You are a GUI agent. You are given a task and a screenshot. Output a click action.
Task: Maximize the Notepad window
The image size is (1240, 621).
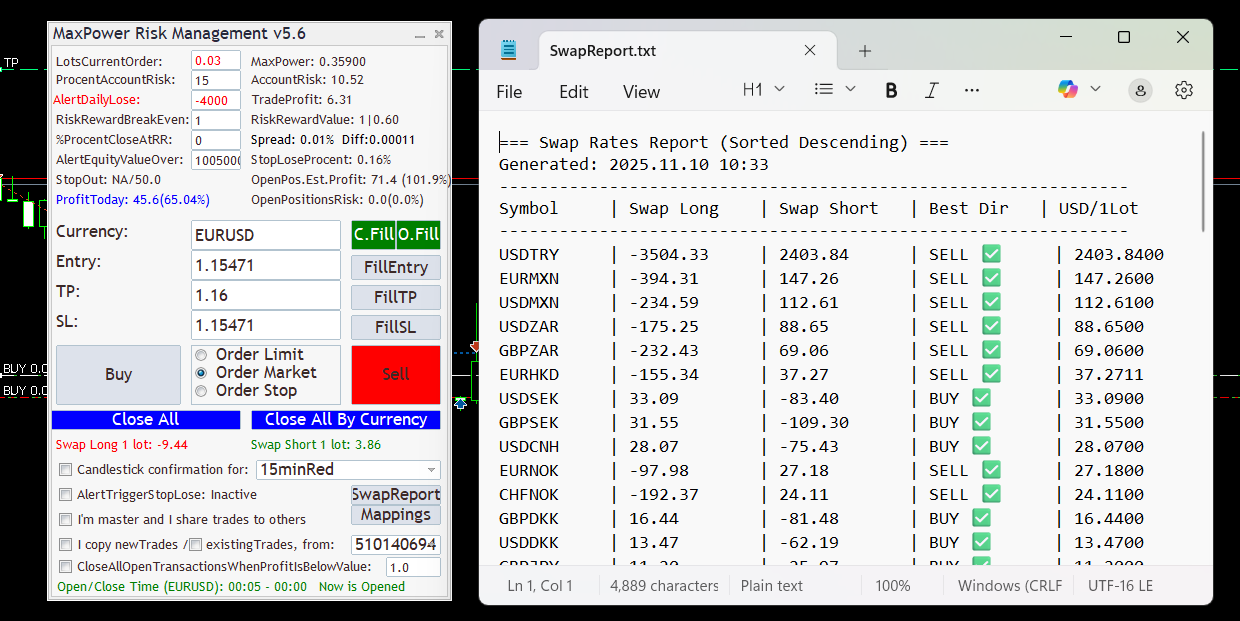1124,37
